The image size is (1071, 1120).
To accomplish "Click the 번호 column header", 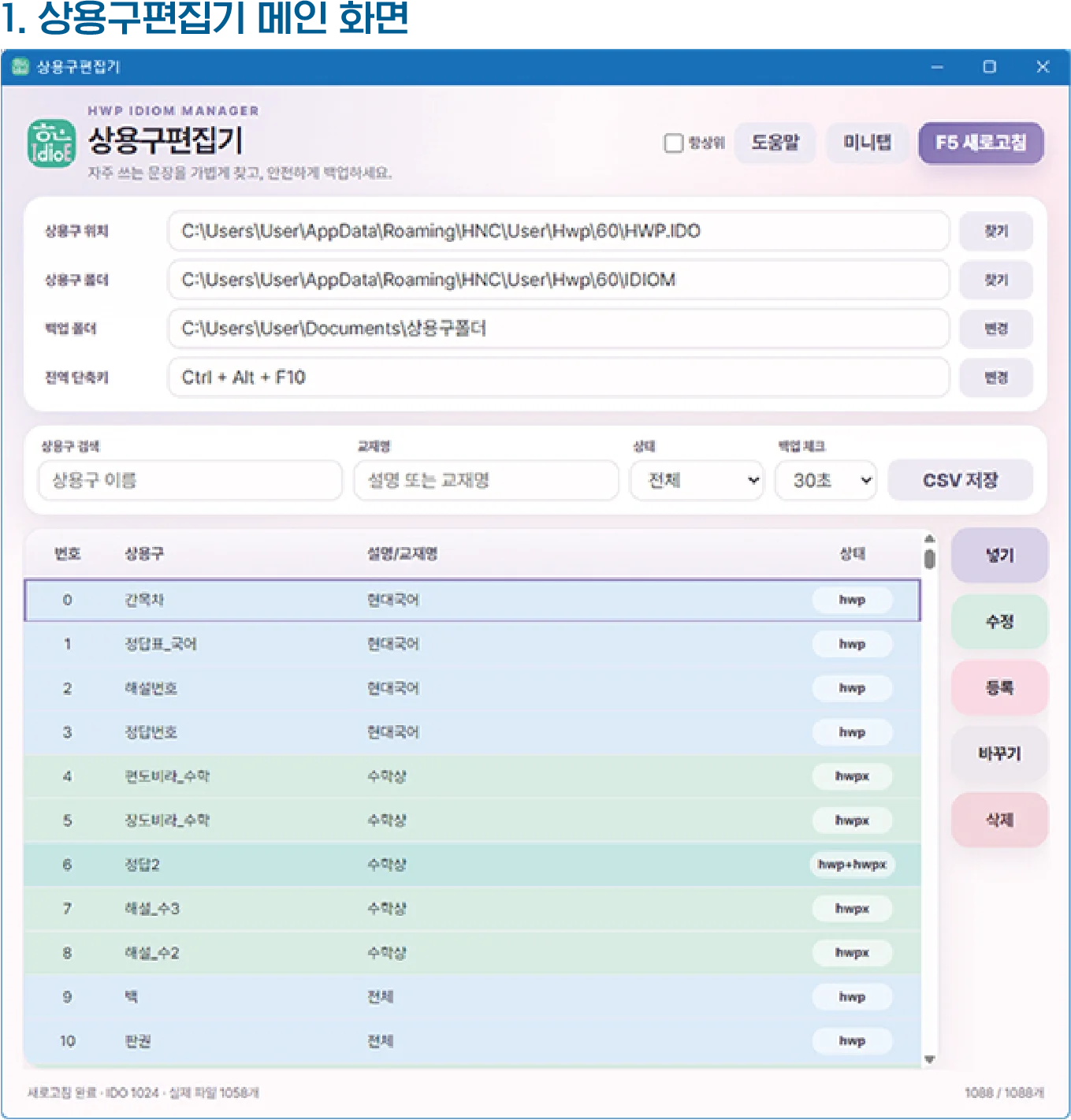I will point(67,553).
